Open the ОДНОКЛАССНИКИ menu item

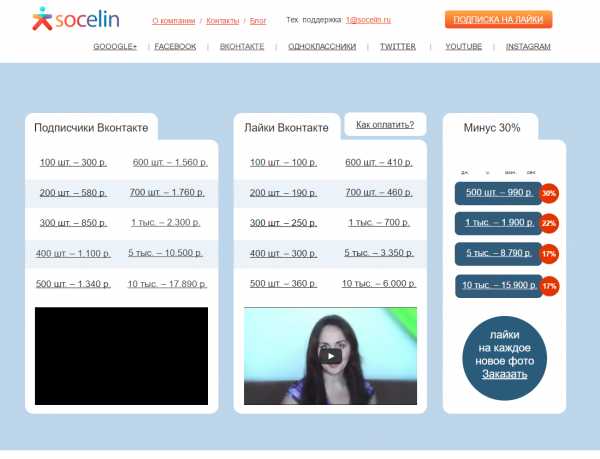click(322, 47)
